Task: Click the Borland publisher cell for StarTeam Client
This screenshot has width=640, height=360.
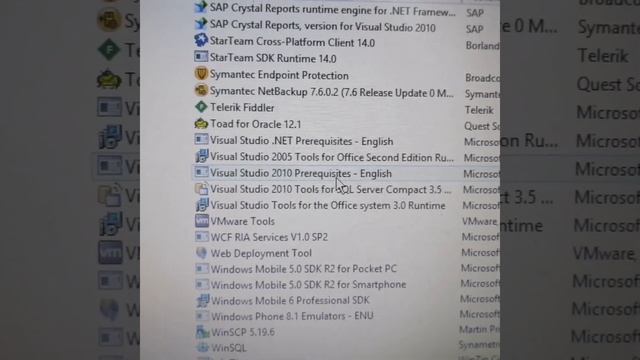Action: [x=482, y=45]
